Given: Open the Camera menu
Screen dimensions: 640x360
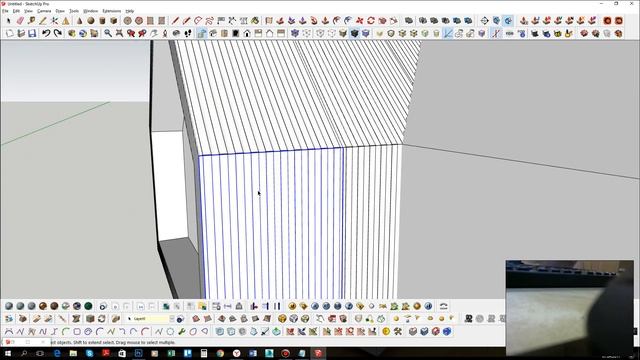Looking at the screenshot, I should [44, 11].
